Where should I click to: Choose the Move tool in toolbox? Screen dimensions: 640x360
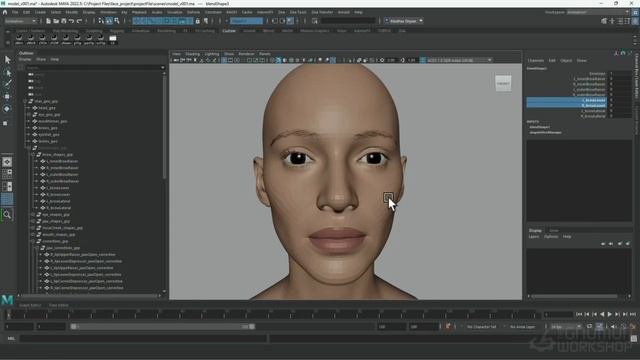(x=7, y=96)
